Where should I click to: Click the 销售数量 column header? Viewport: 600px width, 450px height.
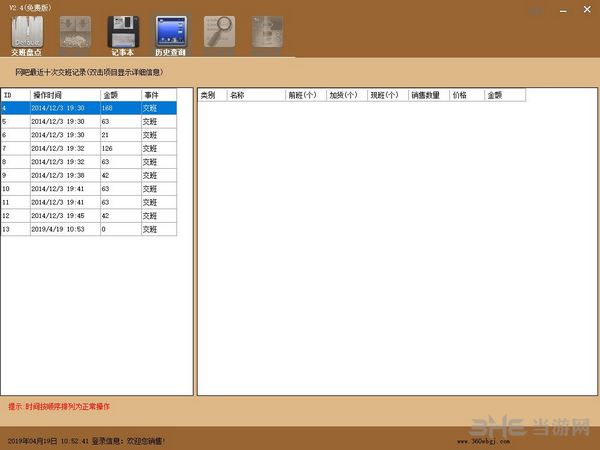(x=428, y=95)
